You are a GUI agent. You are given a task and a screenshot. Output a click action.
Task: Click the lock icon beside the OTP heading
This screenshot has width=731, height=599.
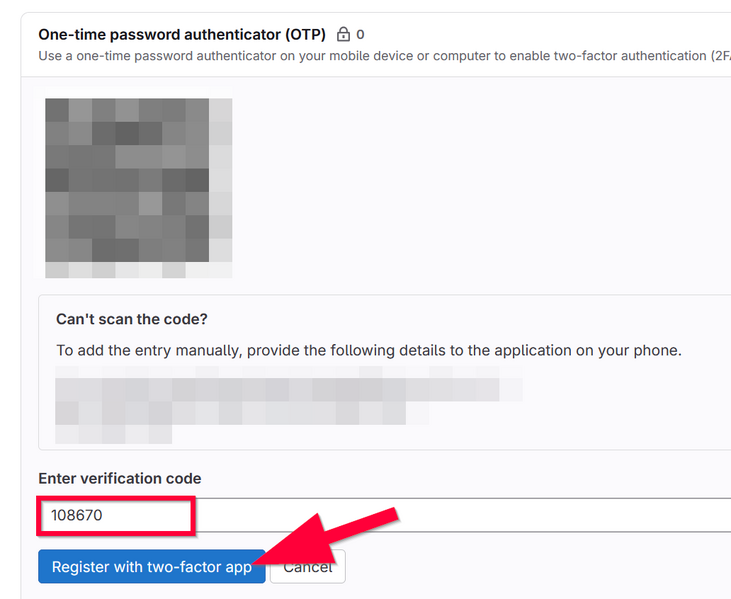[344, 34]
